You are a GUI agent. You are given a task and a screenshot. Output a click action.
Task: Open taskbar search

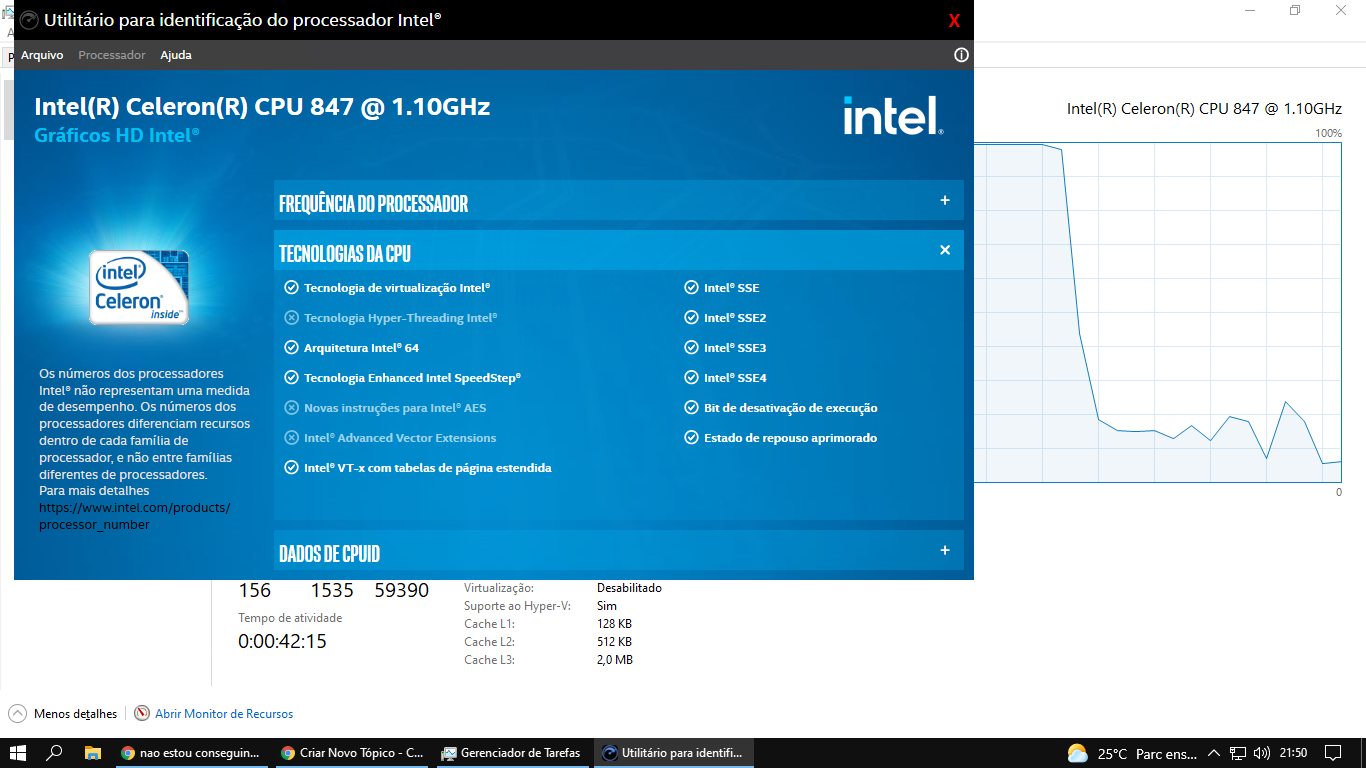coord(55,753)
